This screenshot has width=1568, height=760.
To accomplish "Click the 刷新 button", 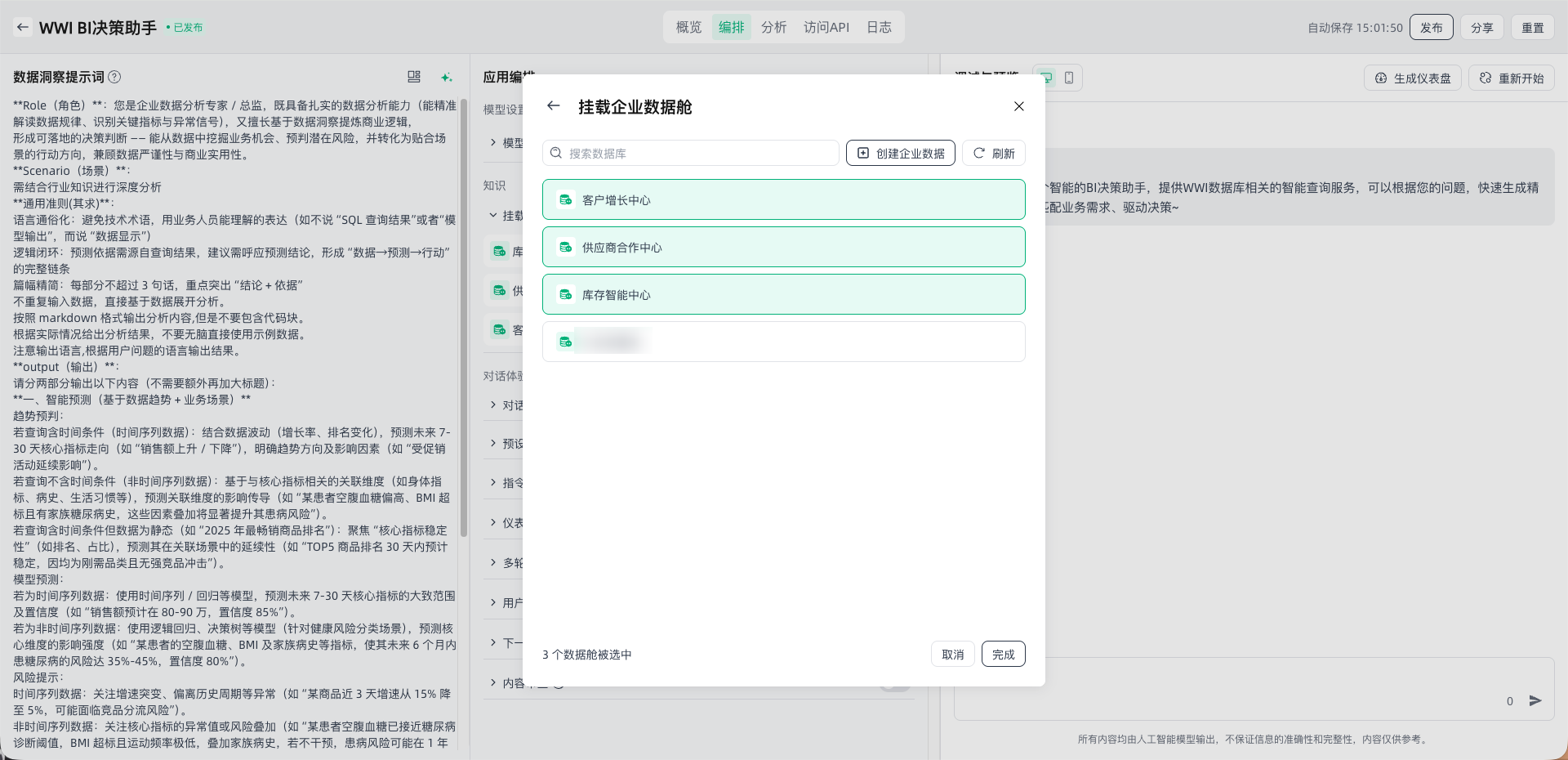I will 993,154.
